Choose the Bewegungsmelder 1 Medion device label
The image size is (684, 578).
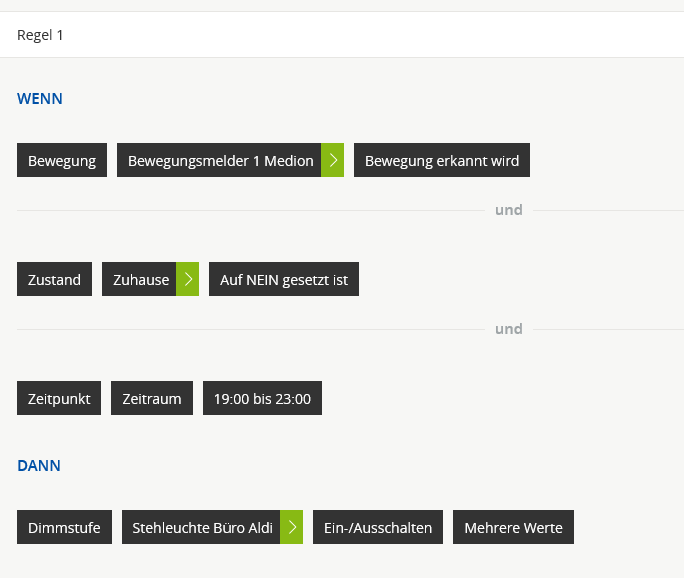click(x=219, y=160)
